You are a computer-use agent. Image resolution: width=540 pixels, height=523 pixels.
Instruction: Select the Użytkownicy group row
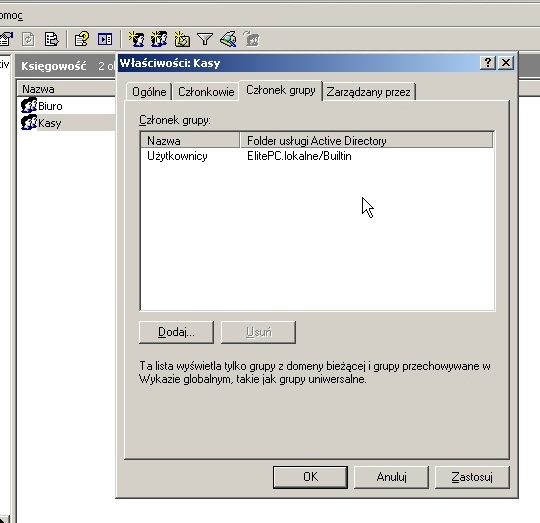[317, 156]
